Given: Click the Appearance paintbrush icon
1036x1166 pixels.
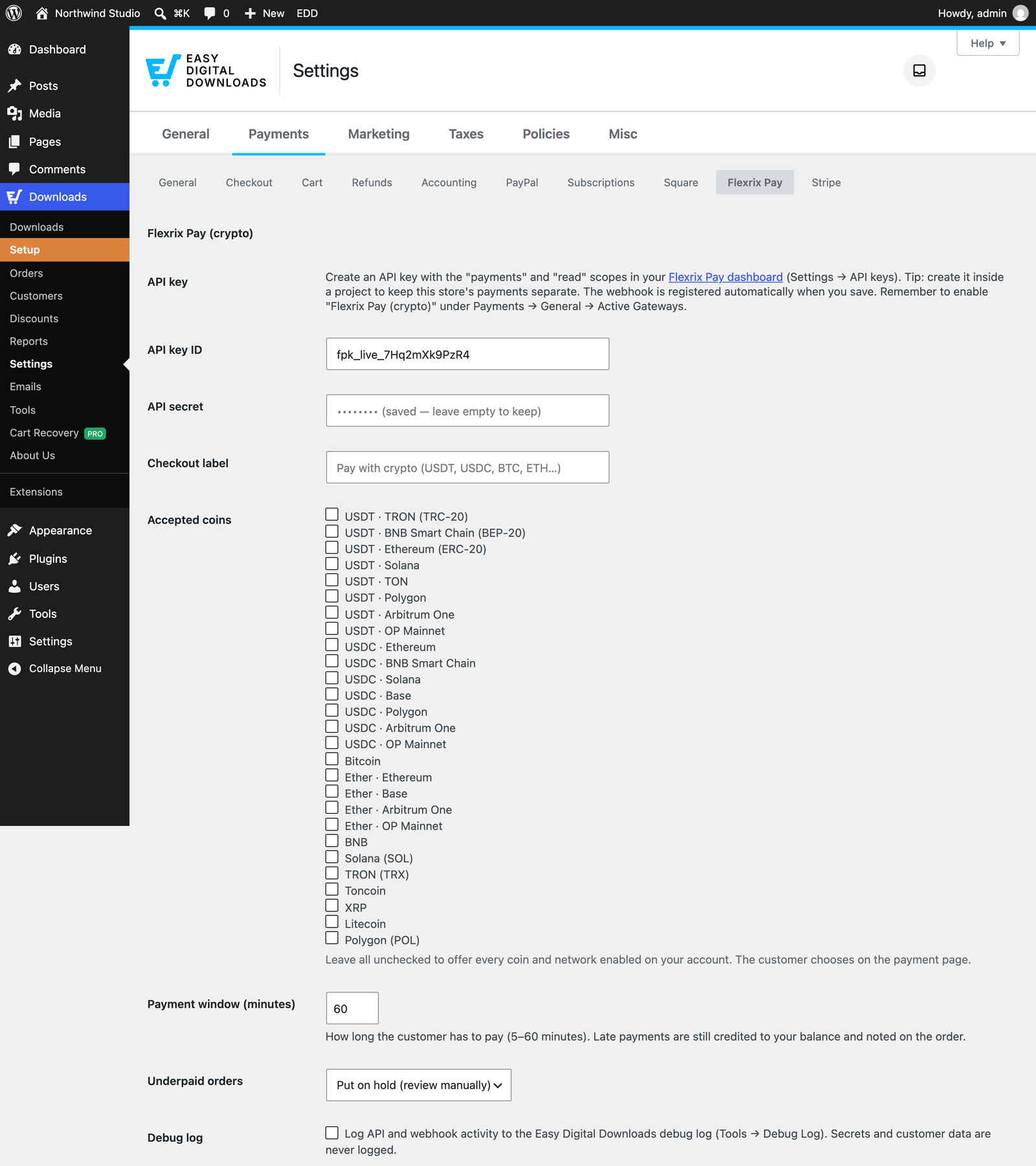Looking at the screenshot, I should pos(14,531).
